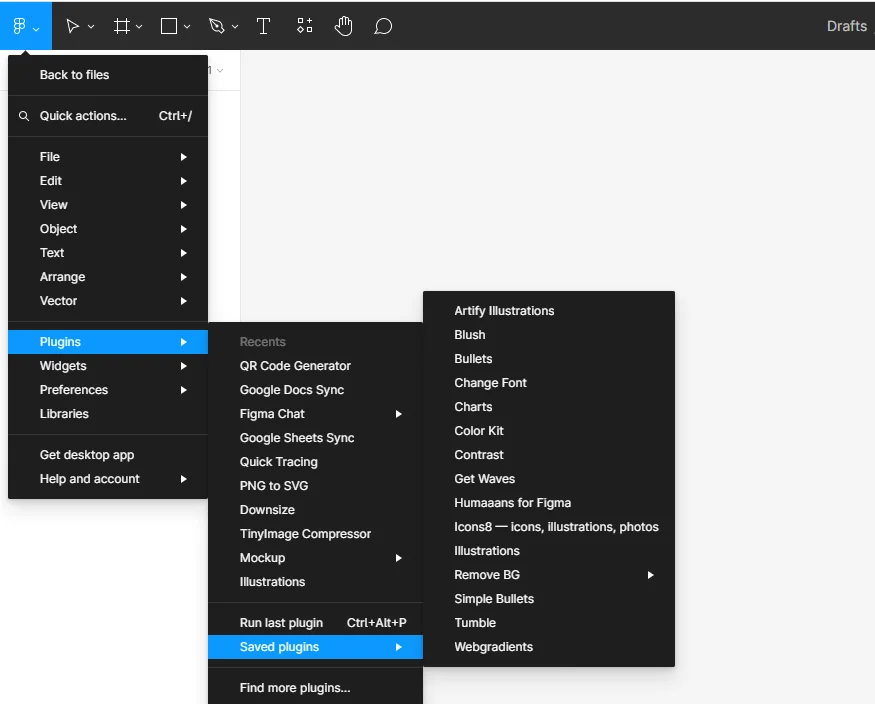Image resolution: width=875 pixels, height=704 pixels.
Task: Launch the Webgradients saved plugin
Action: point(494,647)
